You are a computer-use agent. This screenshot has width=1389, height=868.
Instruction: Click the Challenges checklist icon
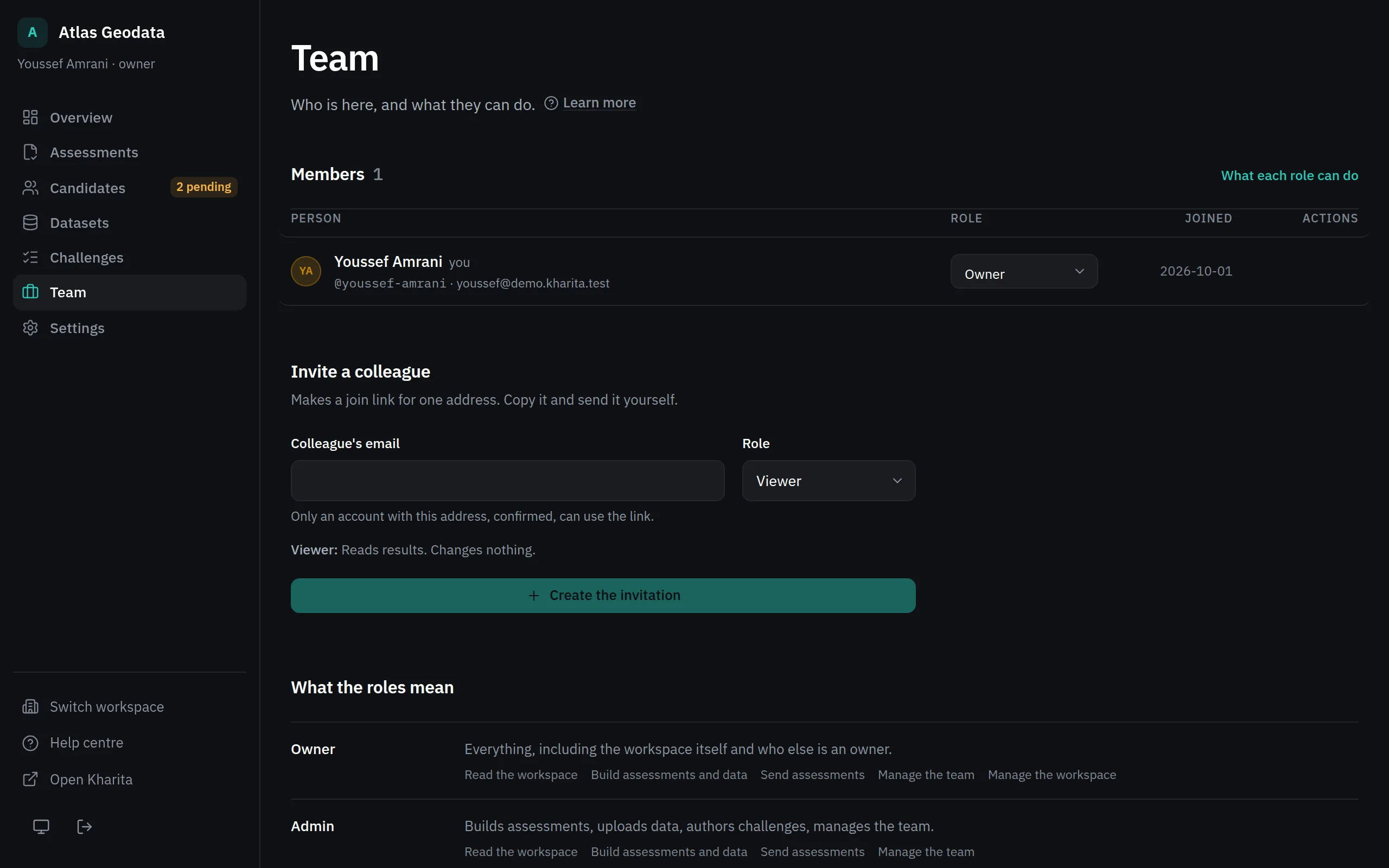coord(30,257)
